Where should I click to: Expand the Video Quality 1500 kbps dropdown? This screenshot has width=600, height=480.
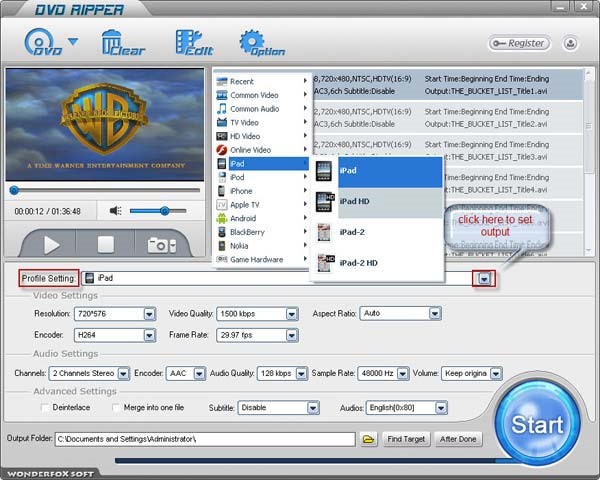292,314
